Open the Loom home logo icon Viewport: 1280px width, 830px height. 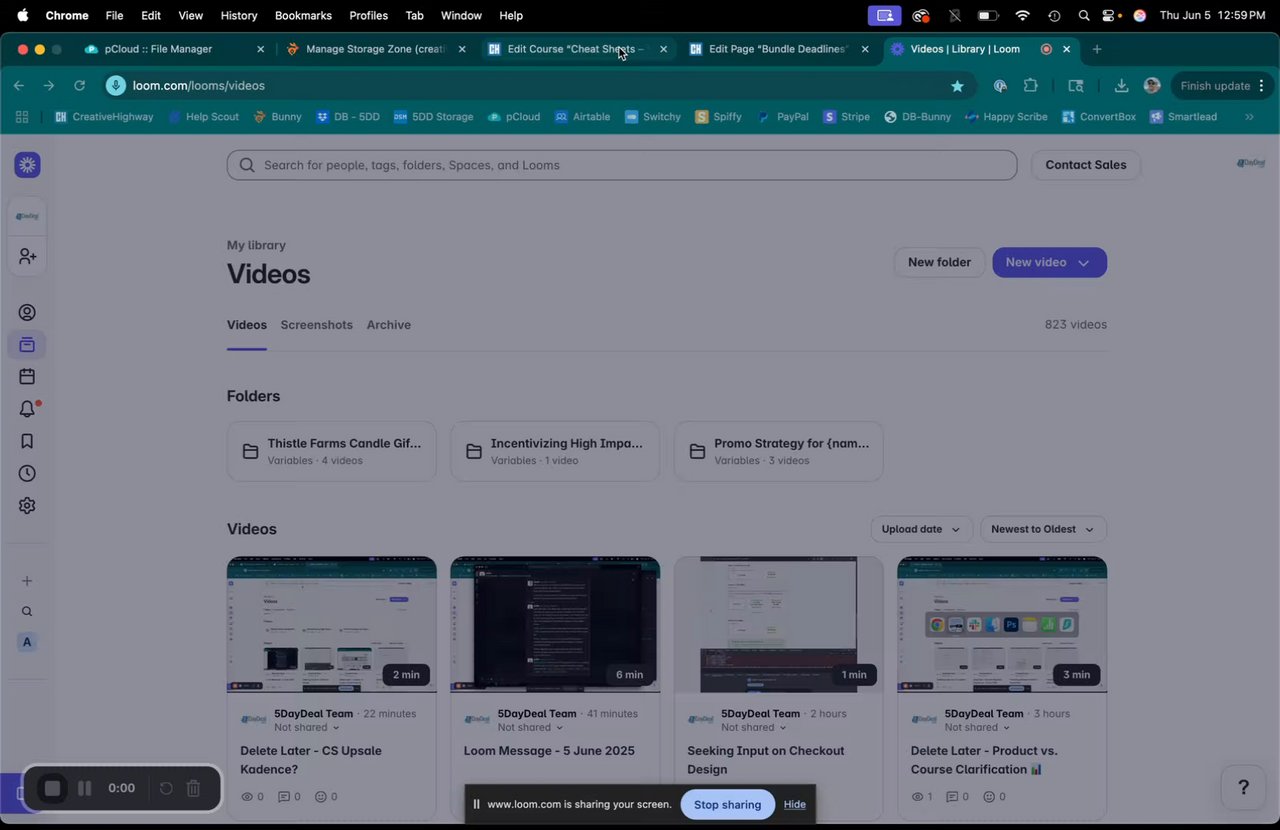tap(27, 165)
